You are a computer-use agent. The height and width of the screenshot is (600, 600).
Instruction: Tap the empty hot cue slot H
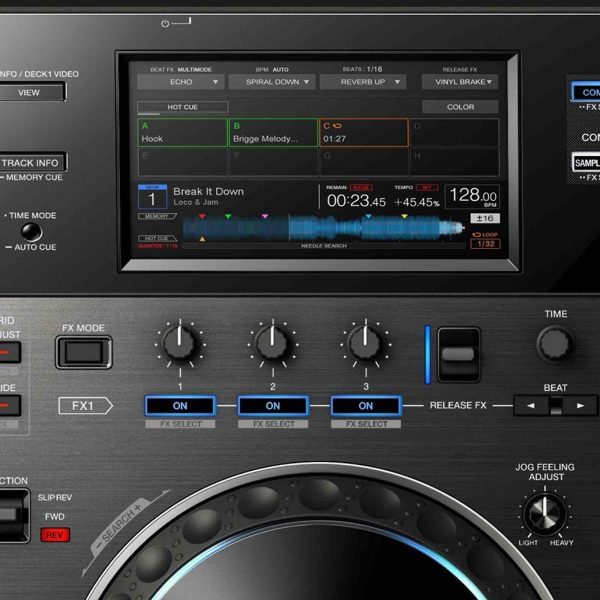pyautogui.click(x=455, y=162)
